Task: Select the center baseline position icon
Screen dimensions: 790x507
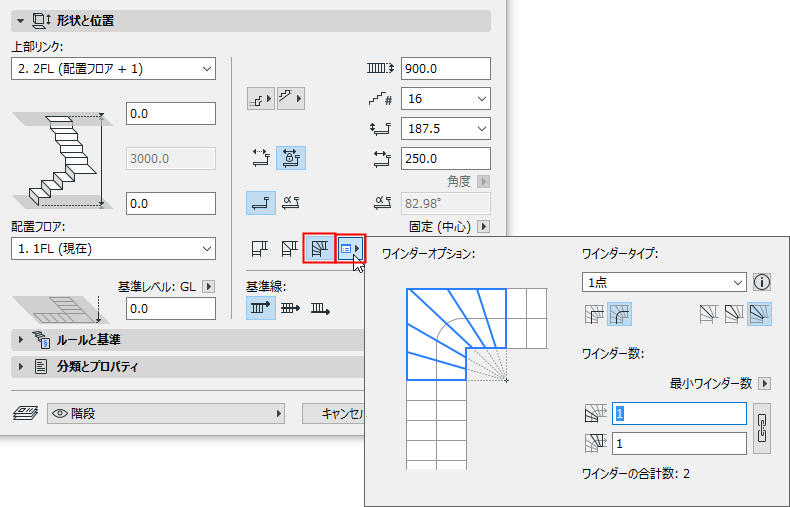Action: coord(291,308)
